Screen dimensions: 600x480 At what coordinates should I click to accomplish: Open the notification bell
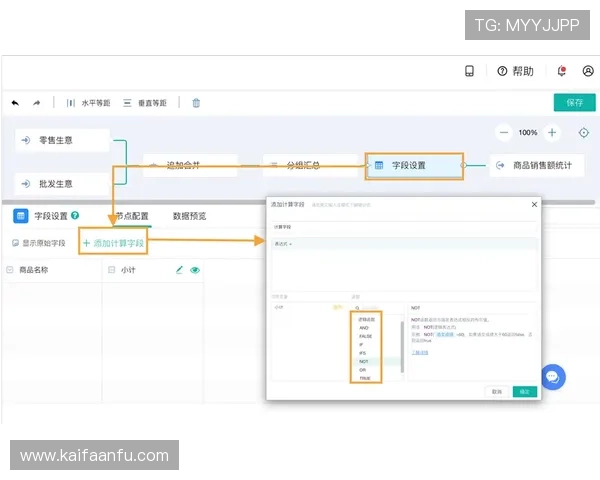pos(561,71)
